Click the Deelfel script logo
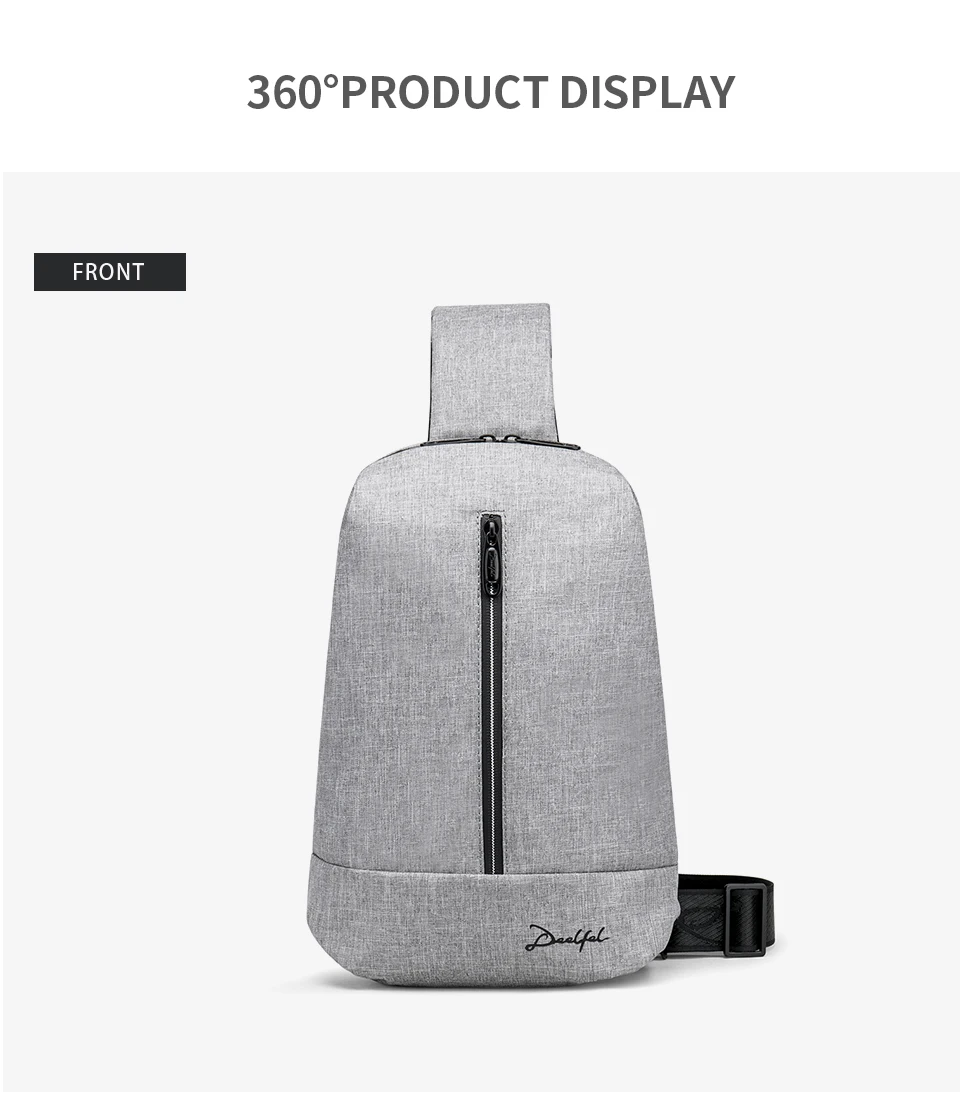The width and height of the screenshot is (960, 1101). coord(566,937)
